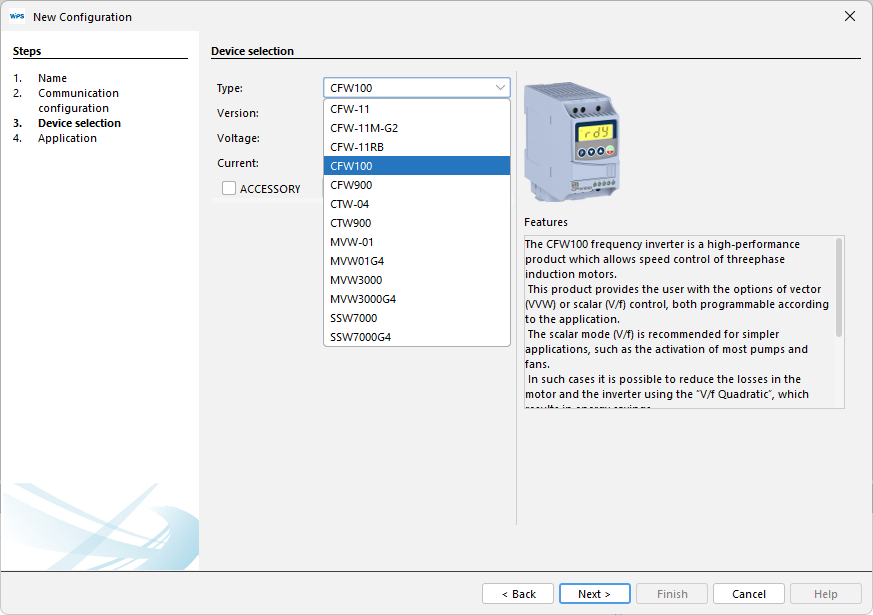Click the Communication configuration step
This screenshot has width=873, height=615.
(x=78, y=100)
